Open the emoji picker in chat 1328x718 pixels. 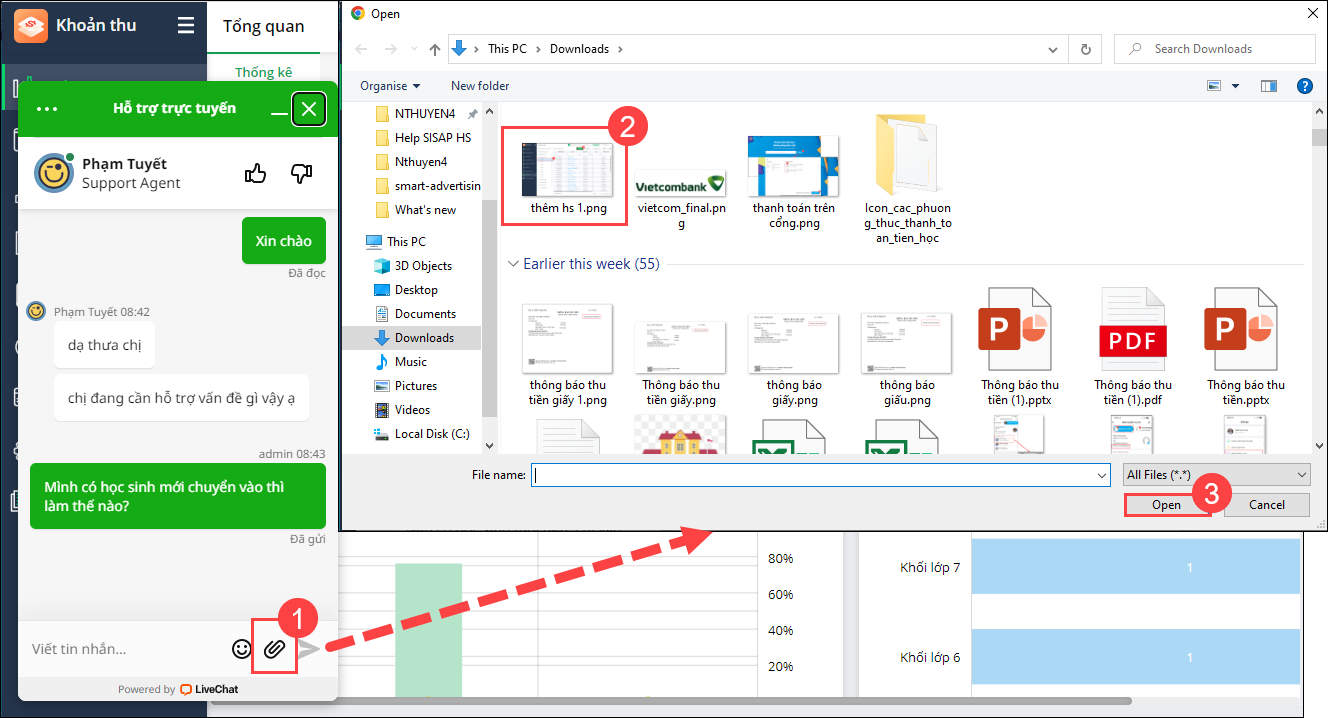pyautogui.click(x=241, y=649)
